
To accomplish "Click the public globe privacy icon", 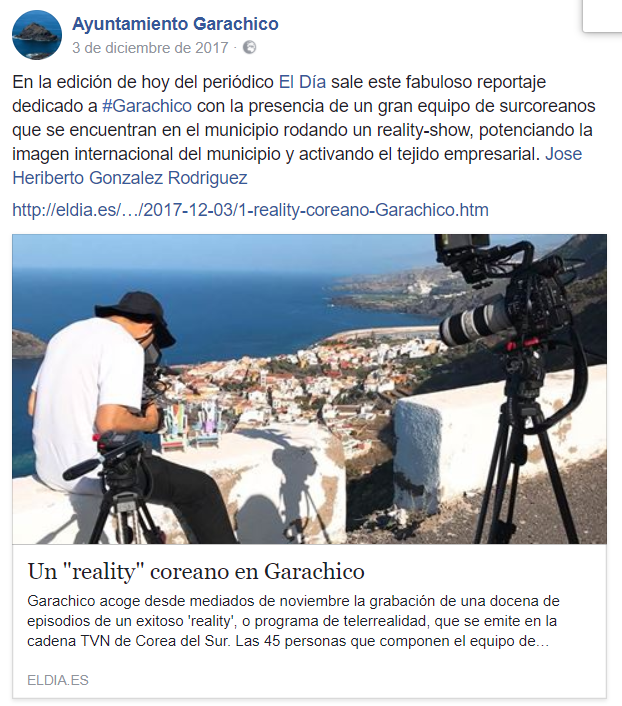I will point(250,47).
